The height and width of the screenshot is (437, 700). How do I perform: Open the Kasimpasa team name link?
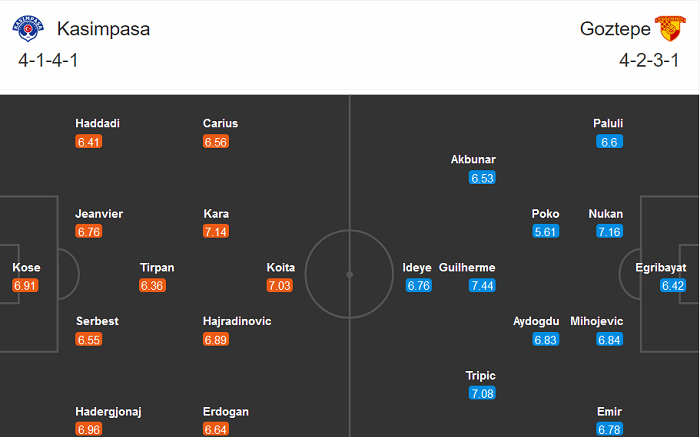[103, 29]
